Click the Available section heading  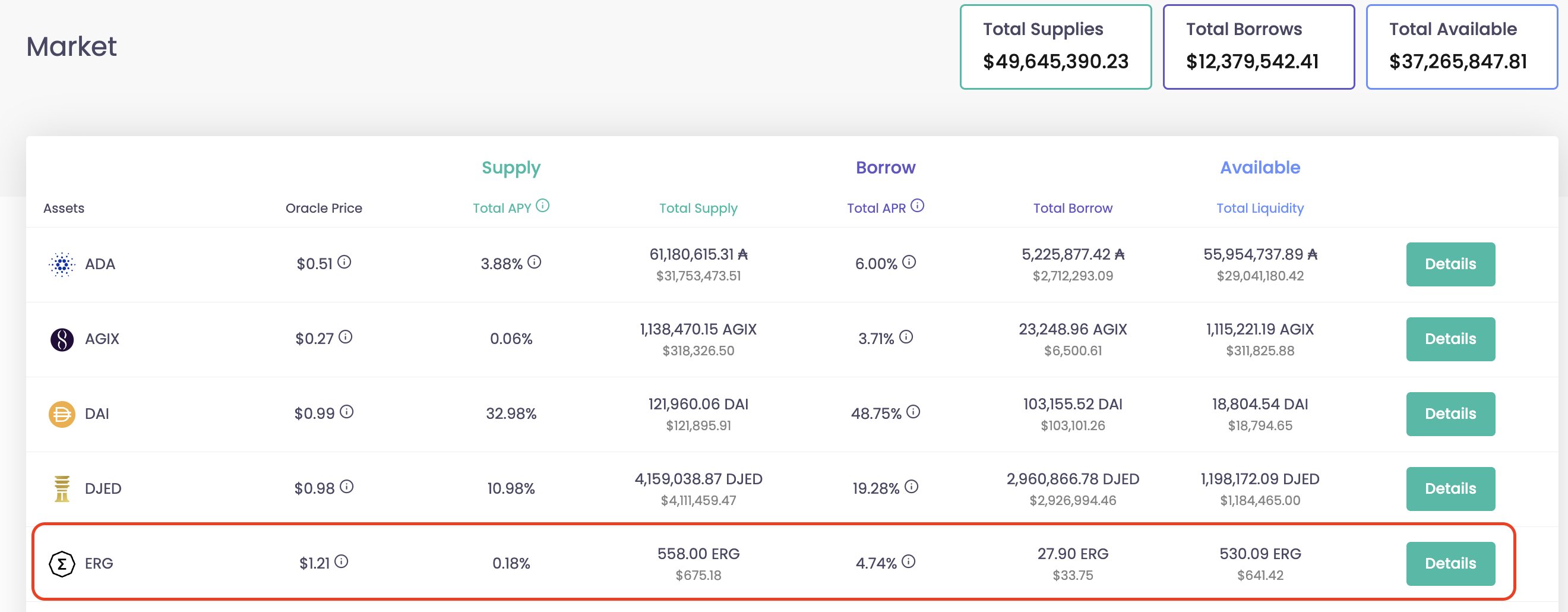(x=1260, y=168)
